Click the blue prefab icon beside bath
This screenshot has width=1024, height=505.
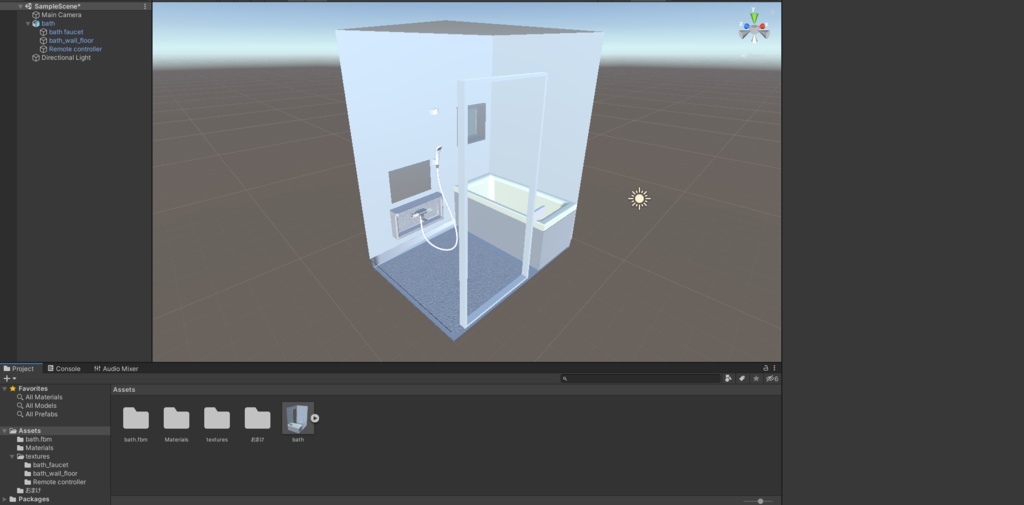coord(36,24)
